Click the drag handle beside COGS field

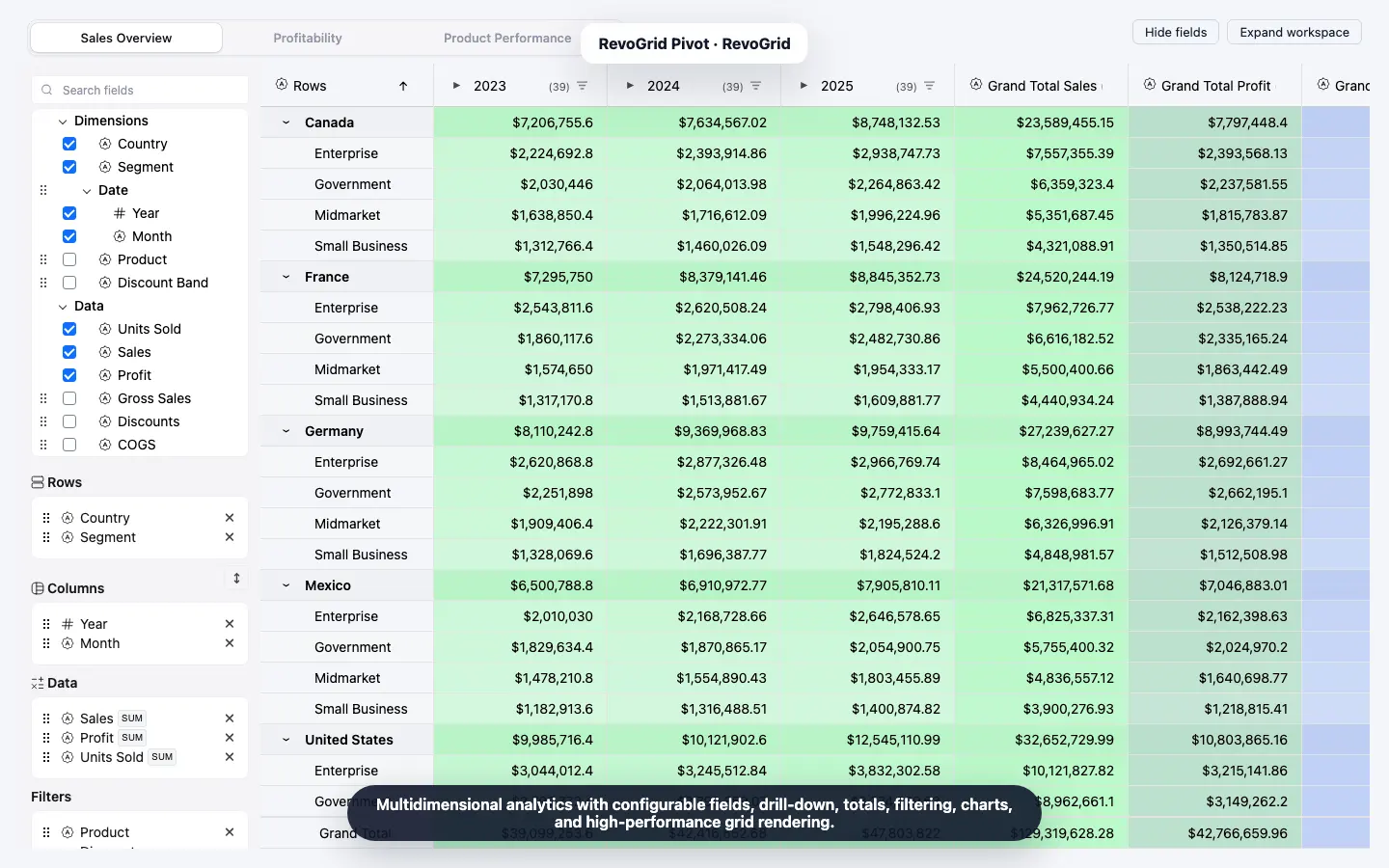[42, 445]
